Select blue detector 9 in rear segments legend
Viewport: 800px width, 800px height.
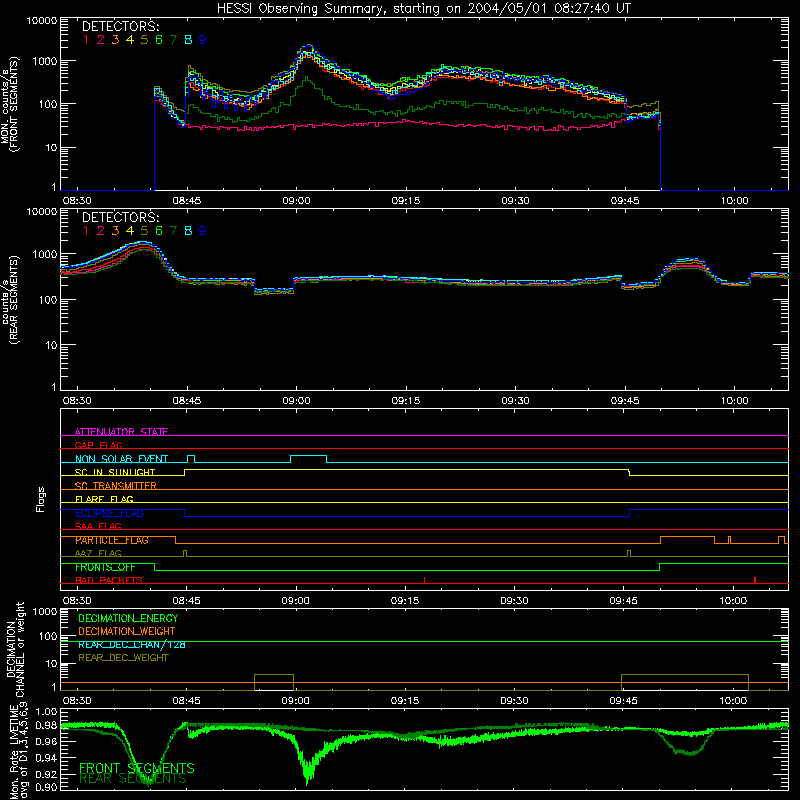pyautogui.click(x=203, y=231)
